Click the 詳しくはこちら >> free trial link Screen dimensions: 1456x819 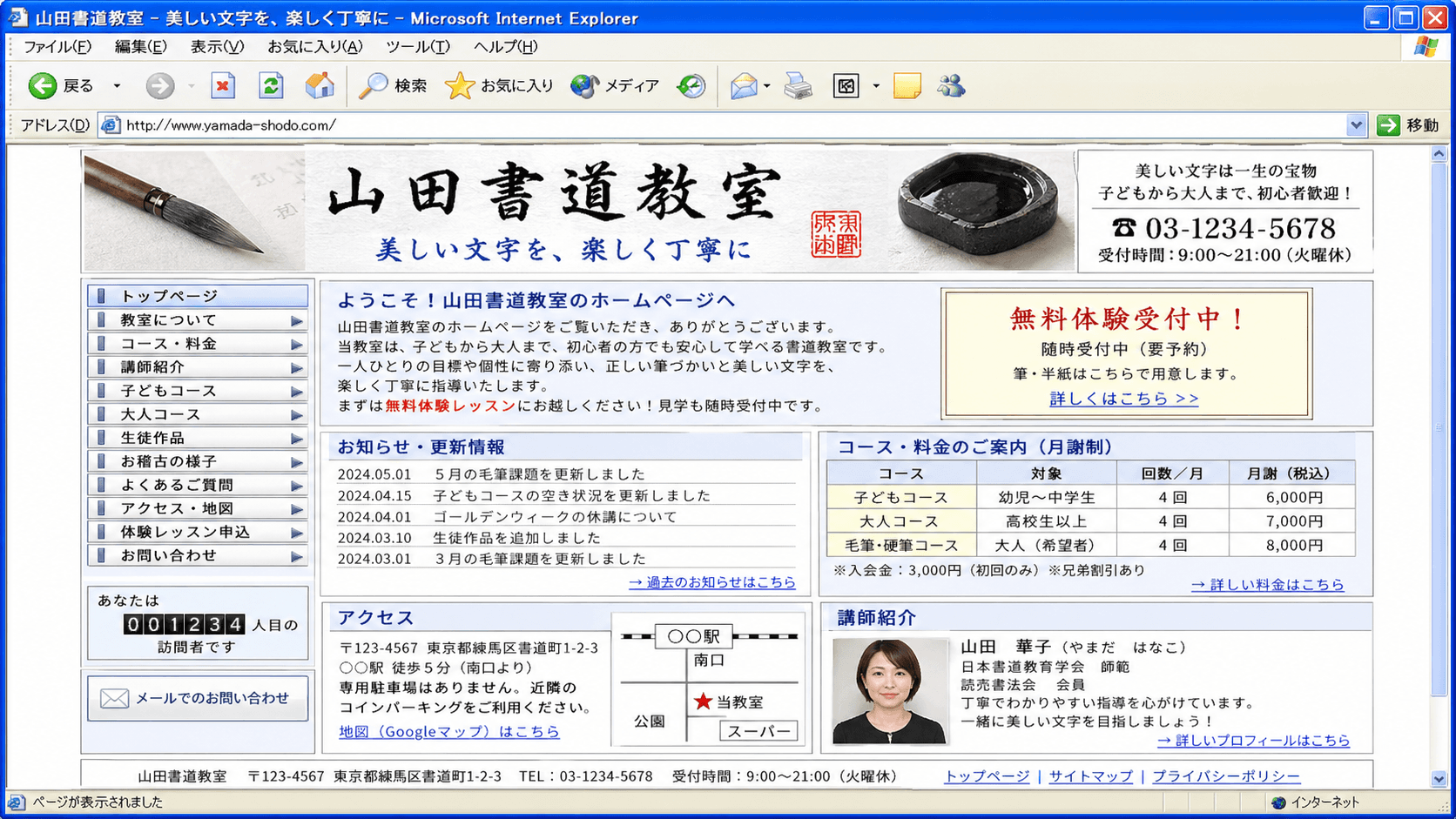click(1123, 399)
